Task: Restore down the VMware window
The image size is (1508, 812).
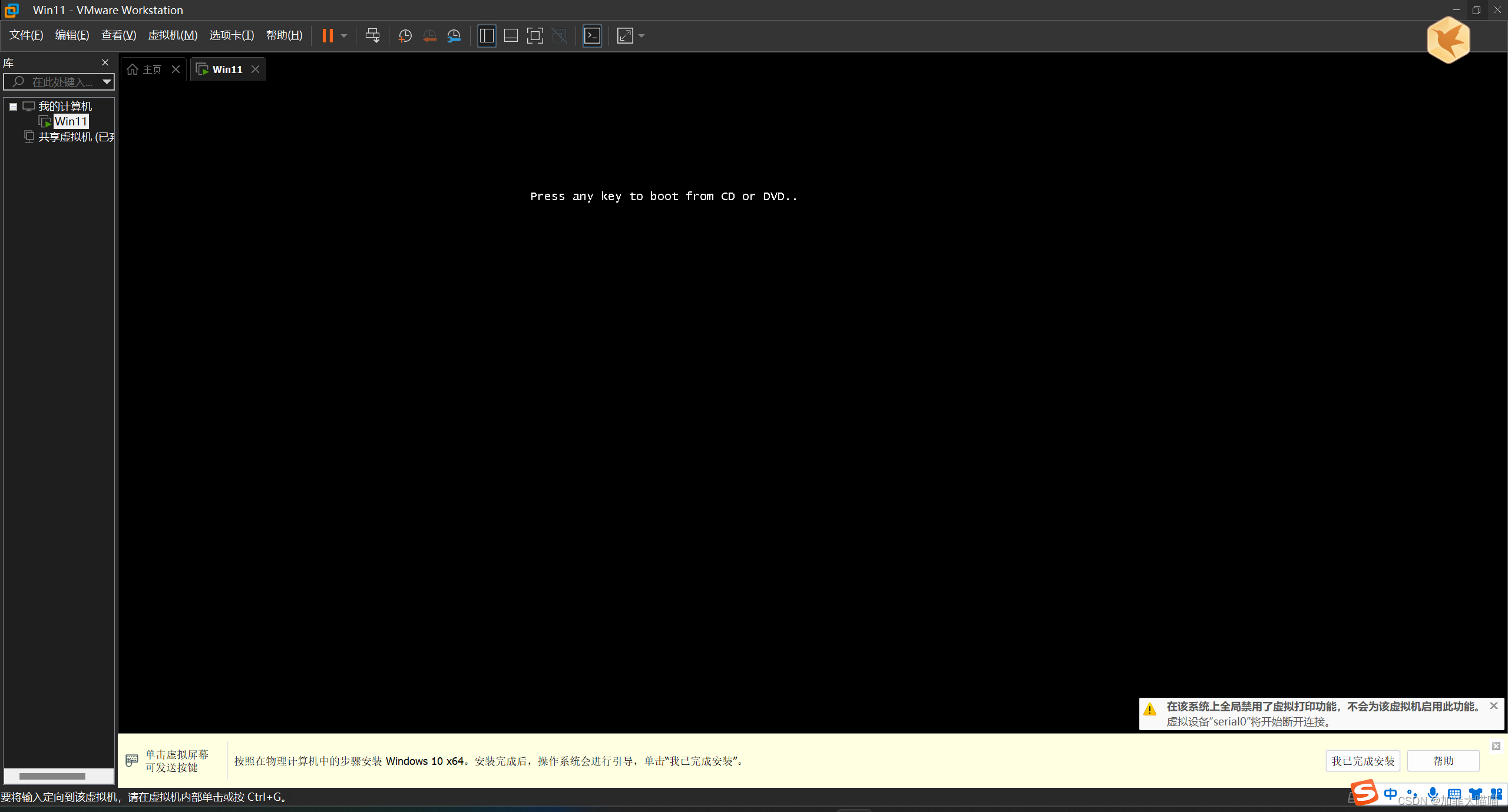Action: click(1476, 10)
